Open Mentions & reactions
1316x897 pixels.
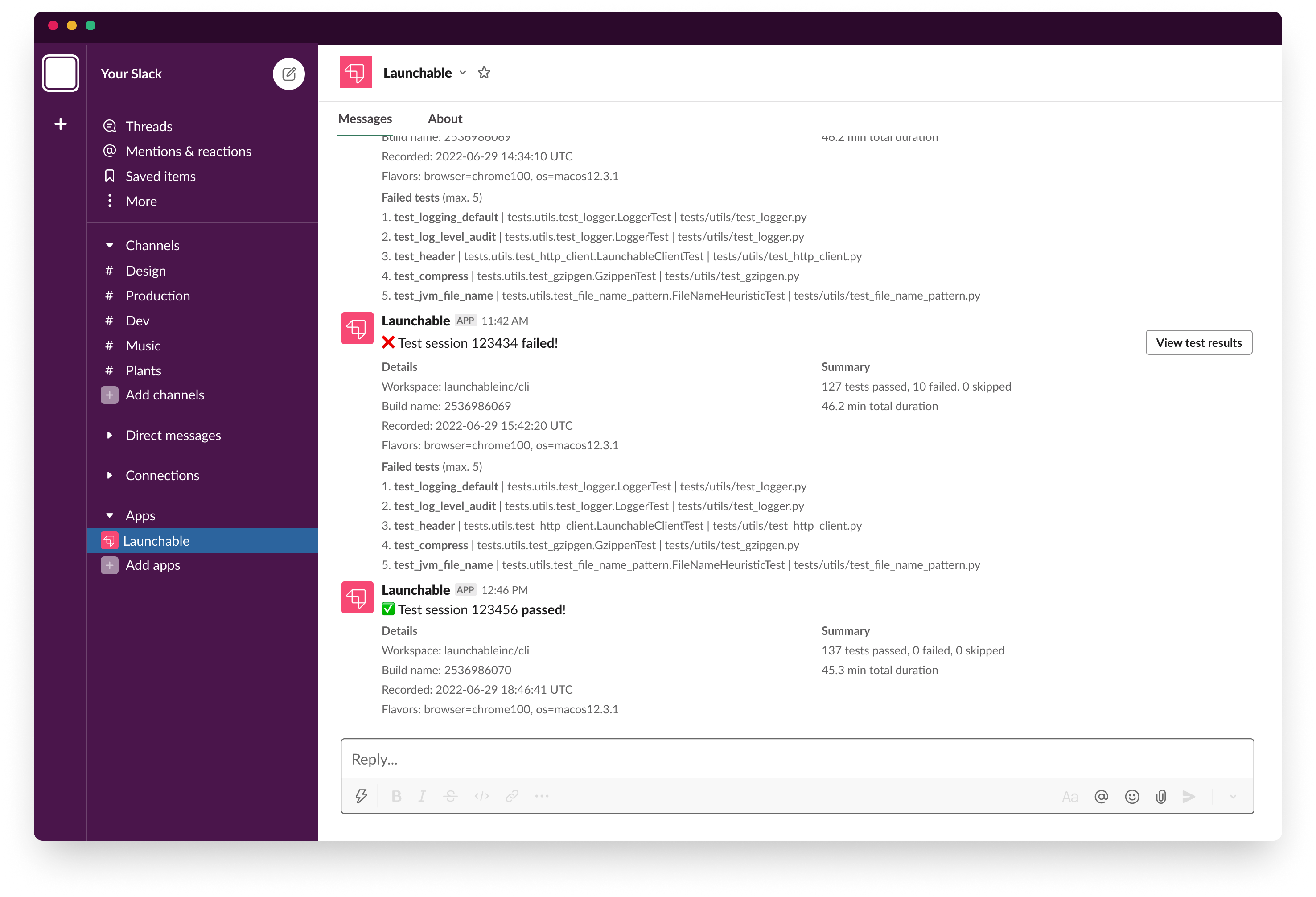[x=188, y=151]
